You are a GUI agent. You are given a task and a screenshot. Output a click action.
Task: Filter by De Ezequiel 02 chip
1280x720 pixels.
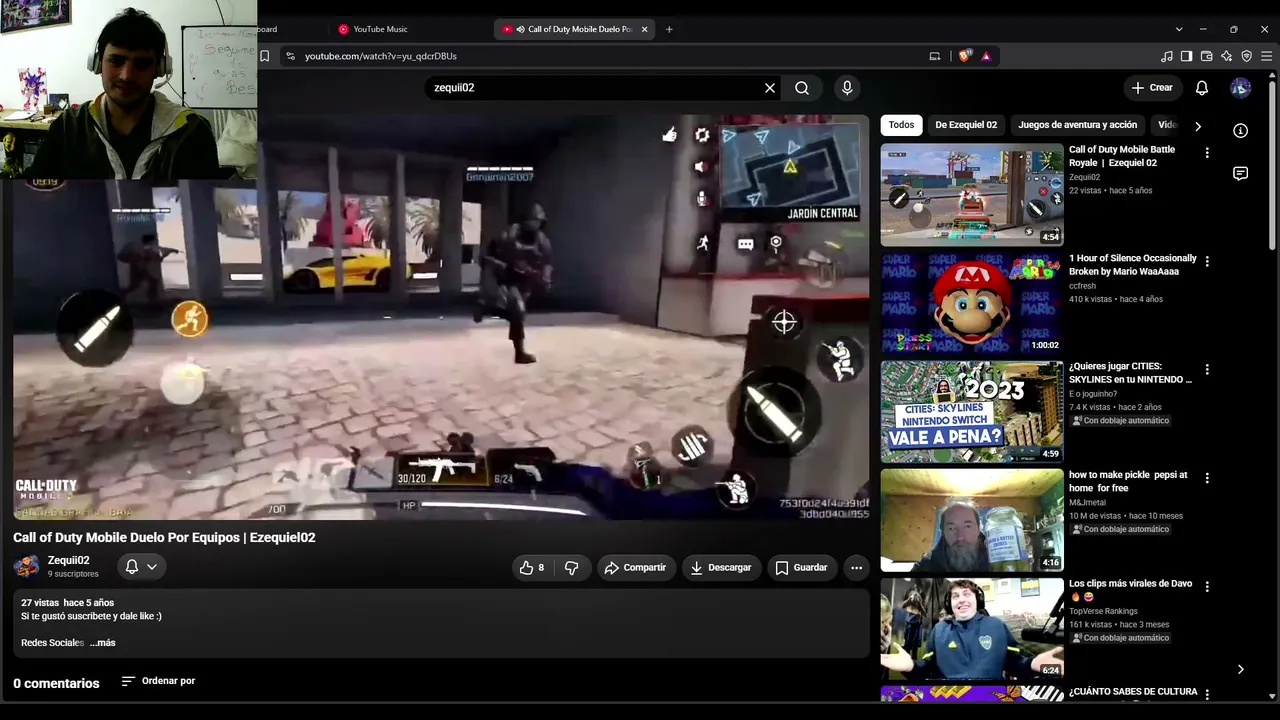[966, 125]
